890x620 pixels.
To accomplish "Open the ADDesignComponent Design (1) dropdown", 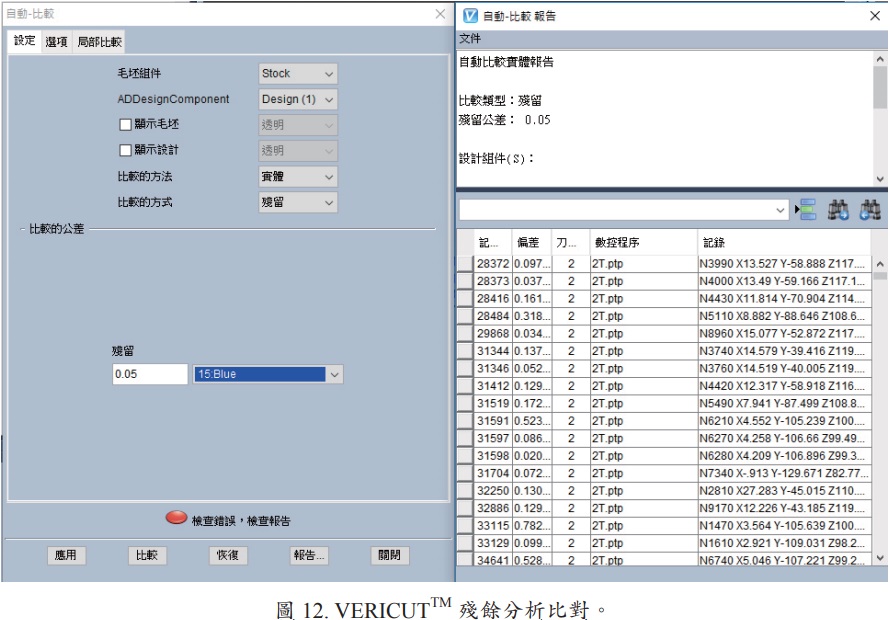I will click(298, 99).
